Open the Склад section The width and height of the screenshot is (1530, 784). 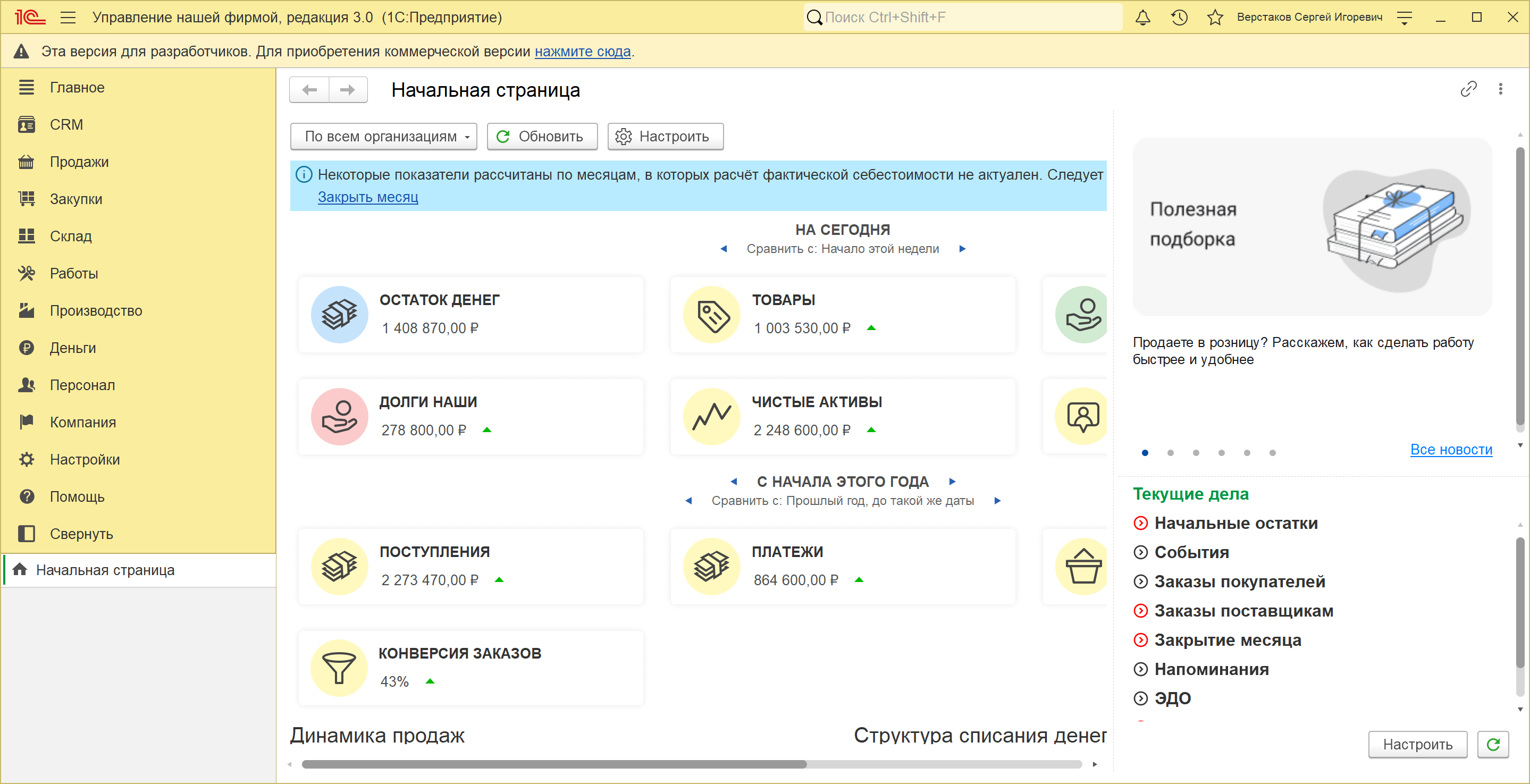click(x=138, y=237)
